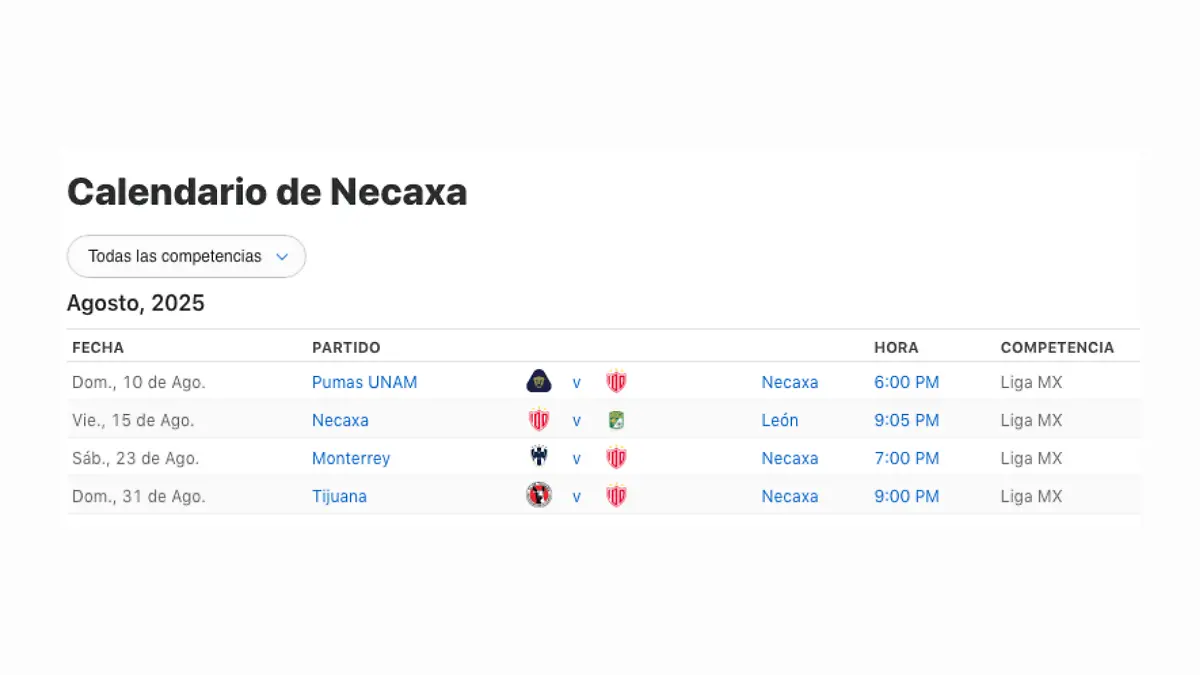Click the chevron on the competitions filter
This screenshot has width=1200, height=675.
(x=283, y=256)
